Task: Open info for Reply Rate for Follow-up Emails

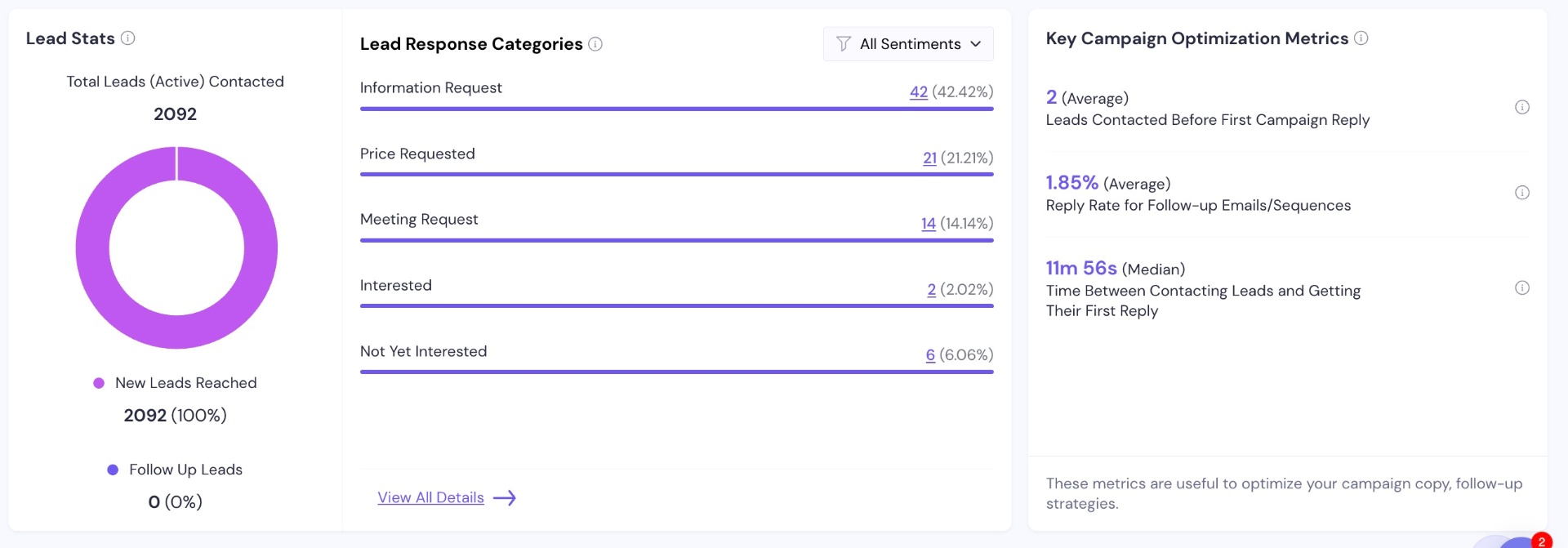Action: (1522, 193)
